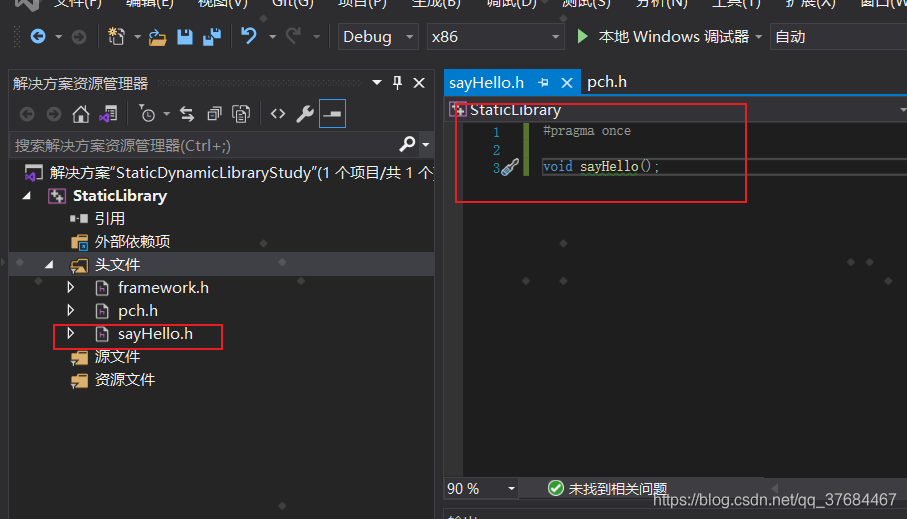Viewport: 907px width, 519px height.
Task: Click the Redo arrow icon
Action: (x=293, y=36)
